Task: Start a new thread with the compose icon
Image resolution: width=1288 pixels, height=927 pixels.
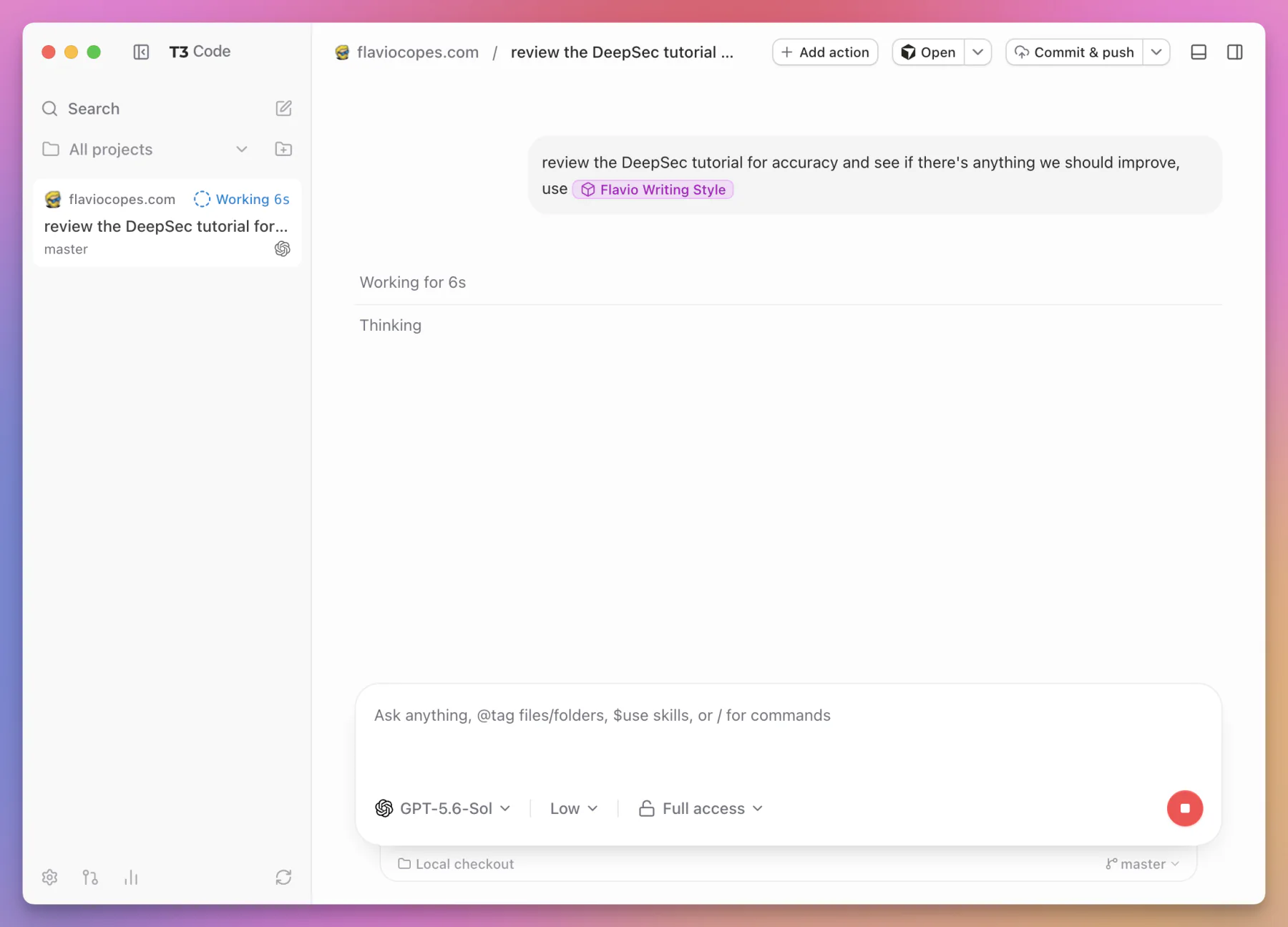Action: pyautogui.click(x=283, y=108)
